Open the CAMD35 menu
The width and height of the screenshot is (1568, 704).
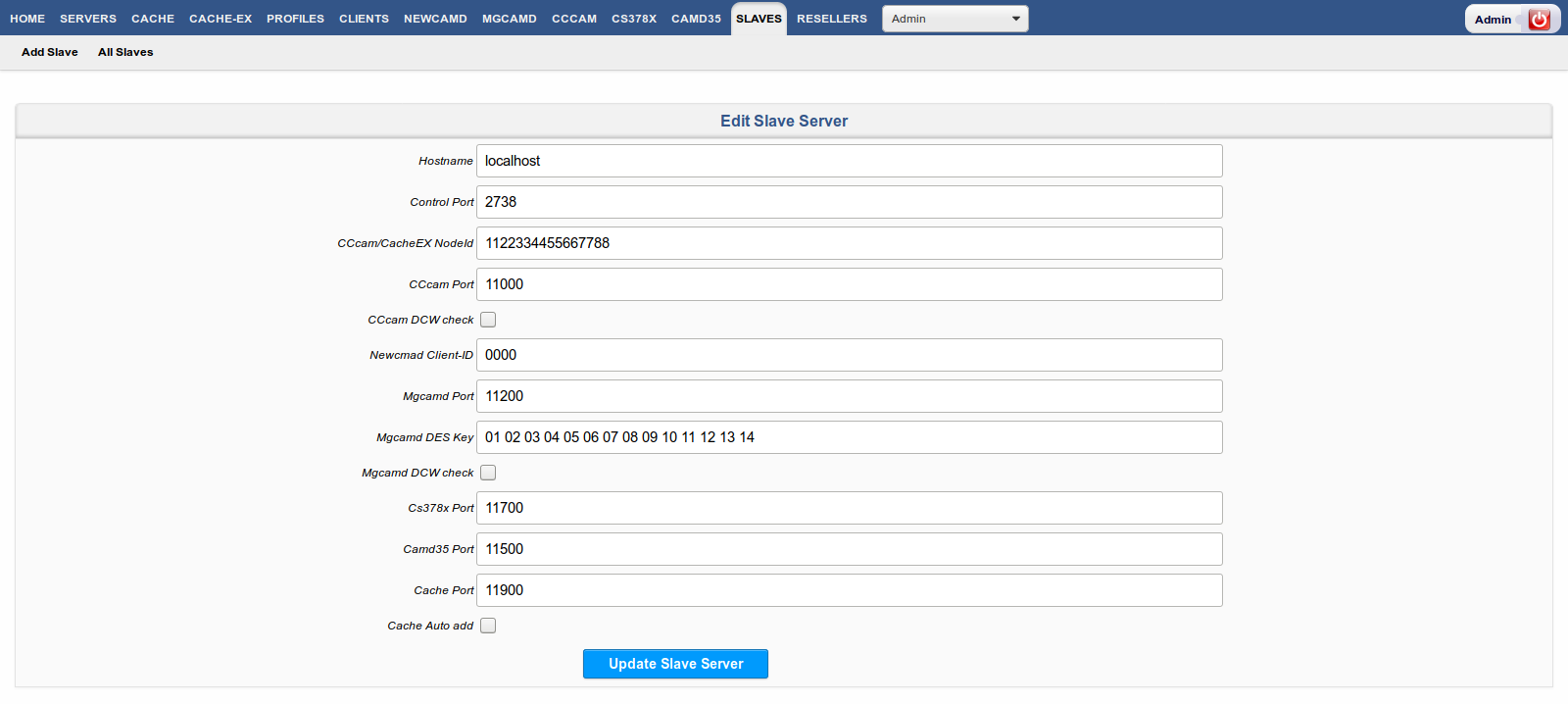[x=696, y=19]
